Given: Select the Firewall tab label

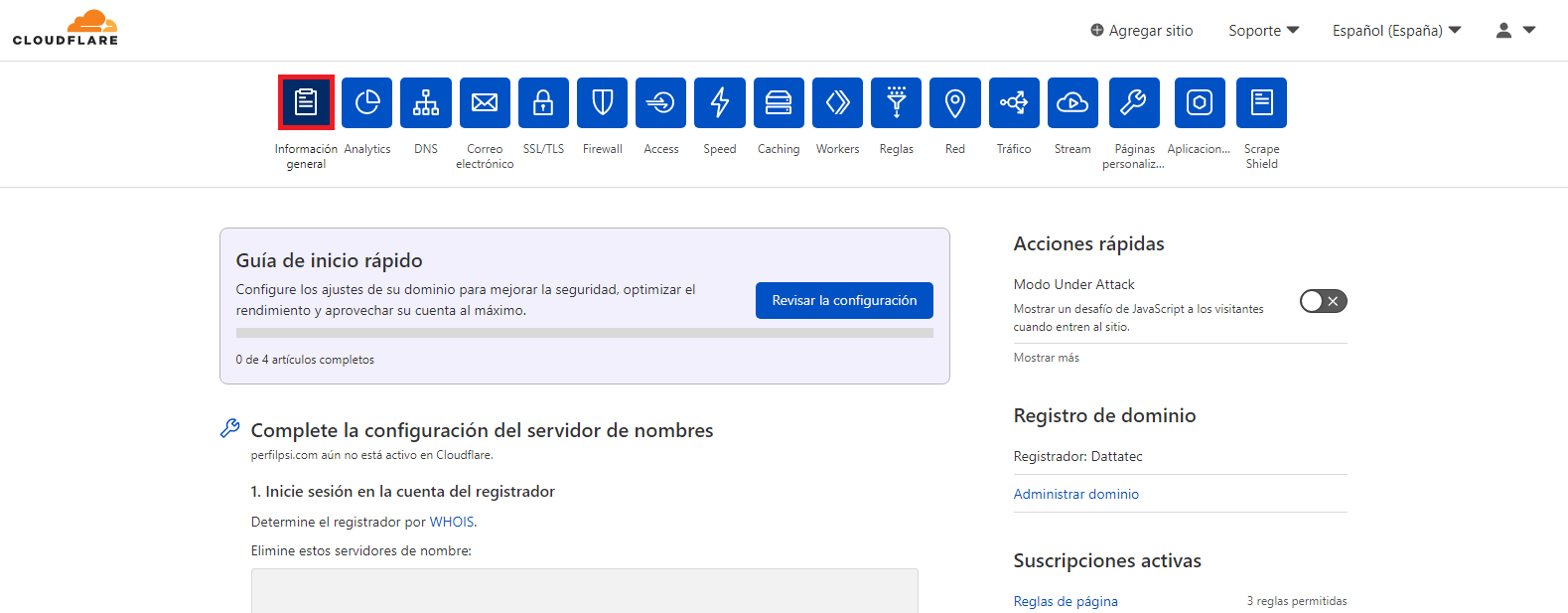Looking at the screenshot, I should pos(602,149).
